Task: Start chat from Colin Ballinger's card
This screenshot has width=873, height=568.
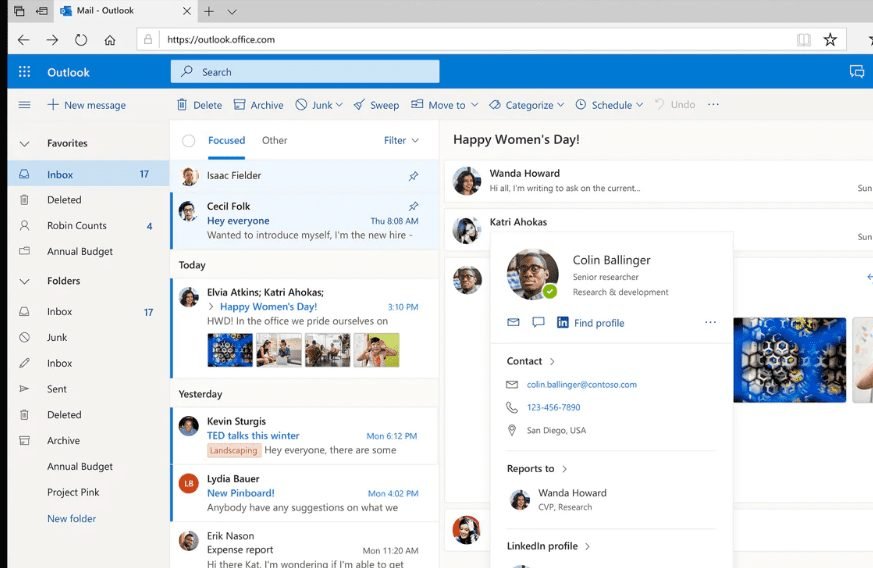Action: click(538, 323)
